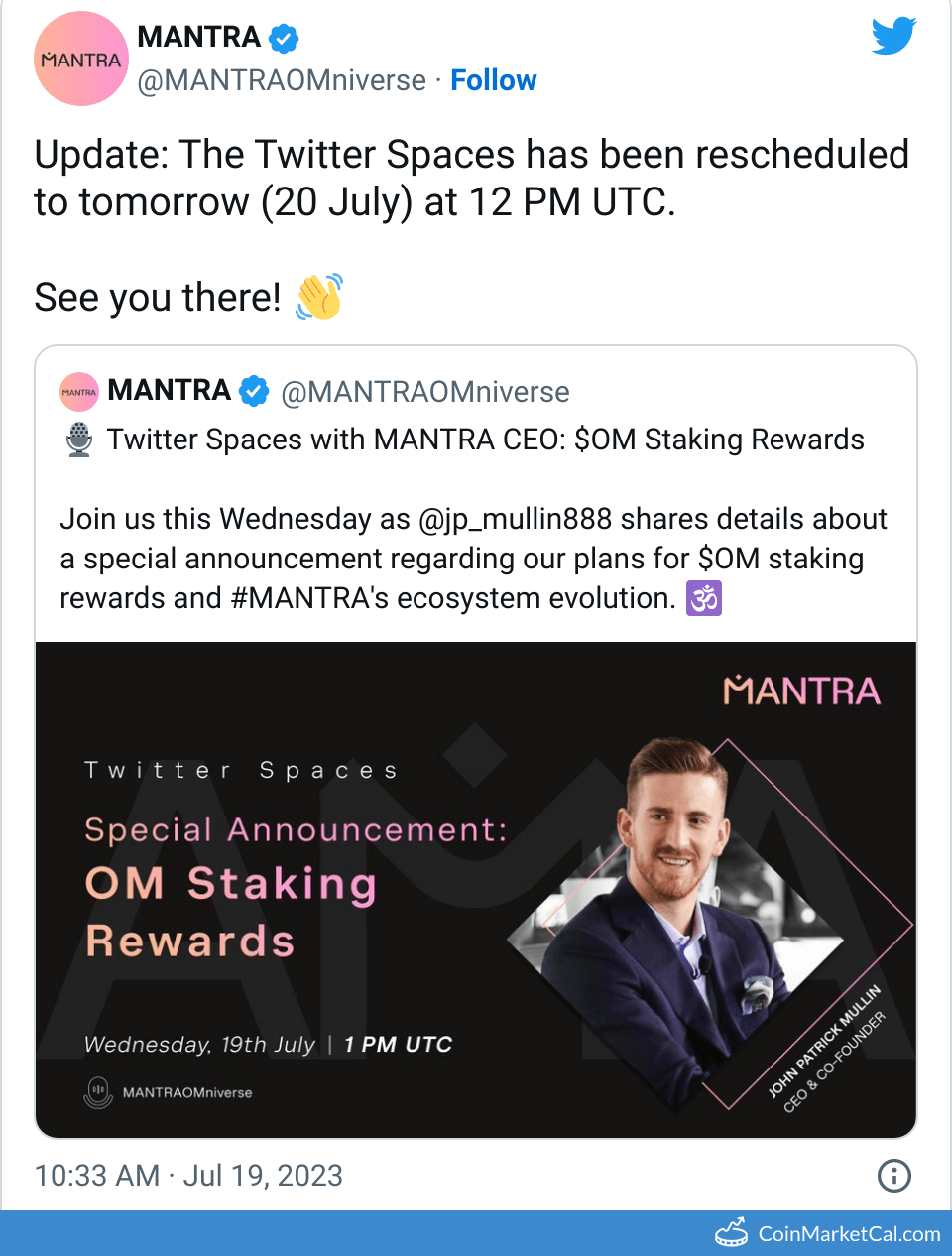Click the MANTRA profile avatar

point(81,59)
